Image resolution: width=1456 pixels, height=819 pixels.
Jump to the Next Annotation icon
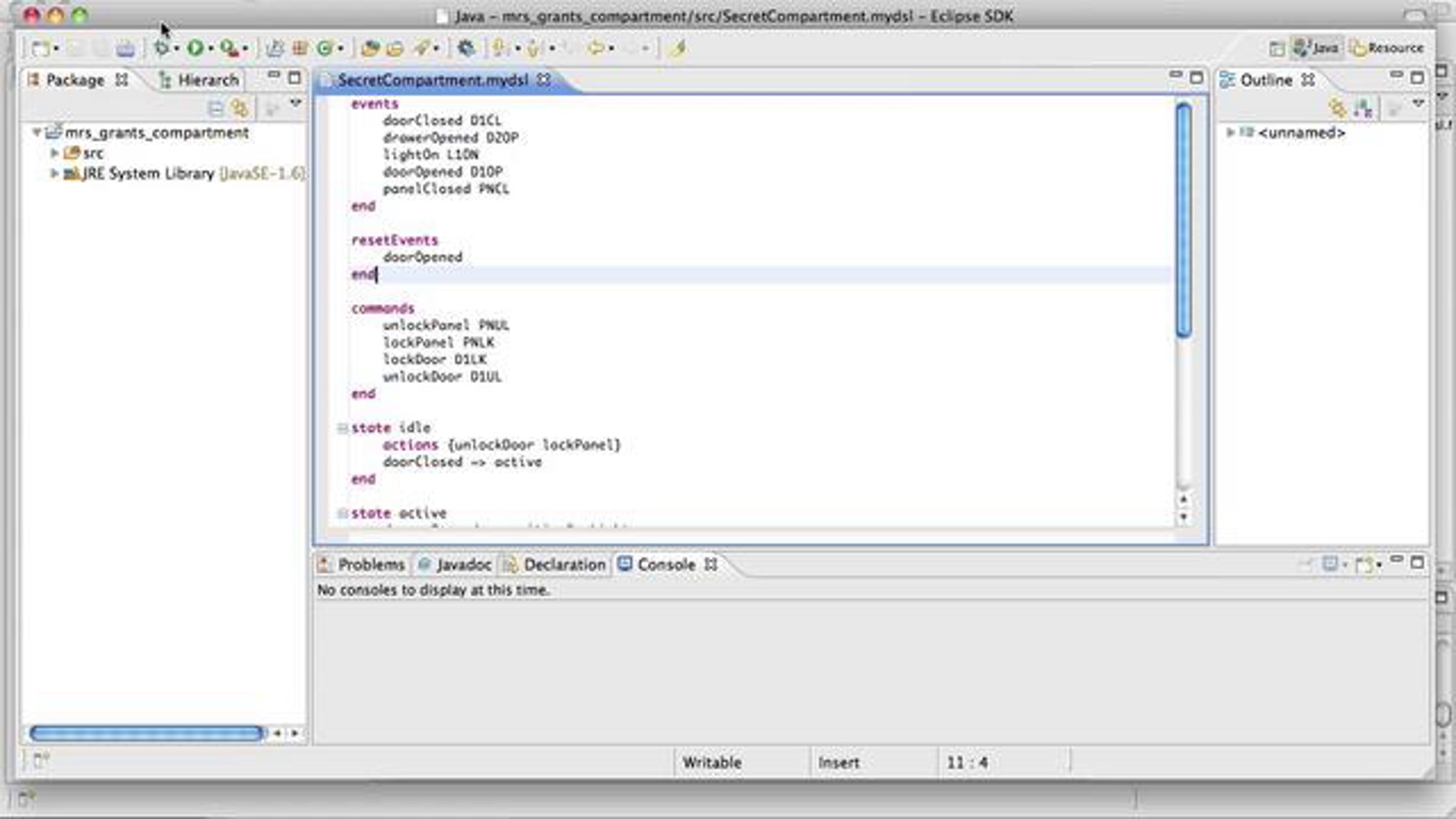pyautogui.click(x=500, y=48)
